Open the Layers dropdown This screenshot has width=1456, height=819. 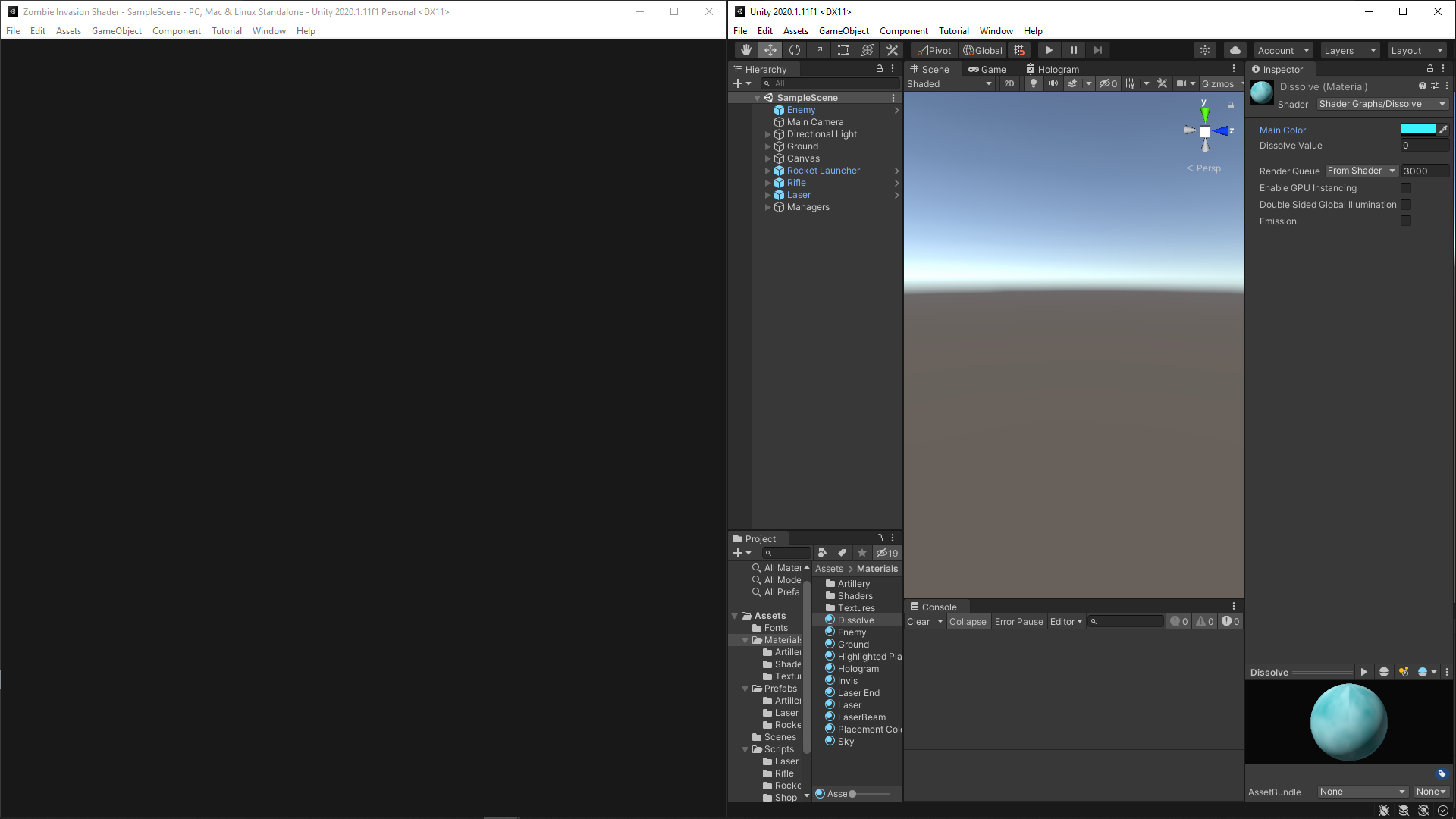[1349, 50]
